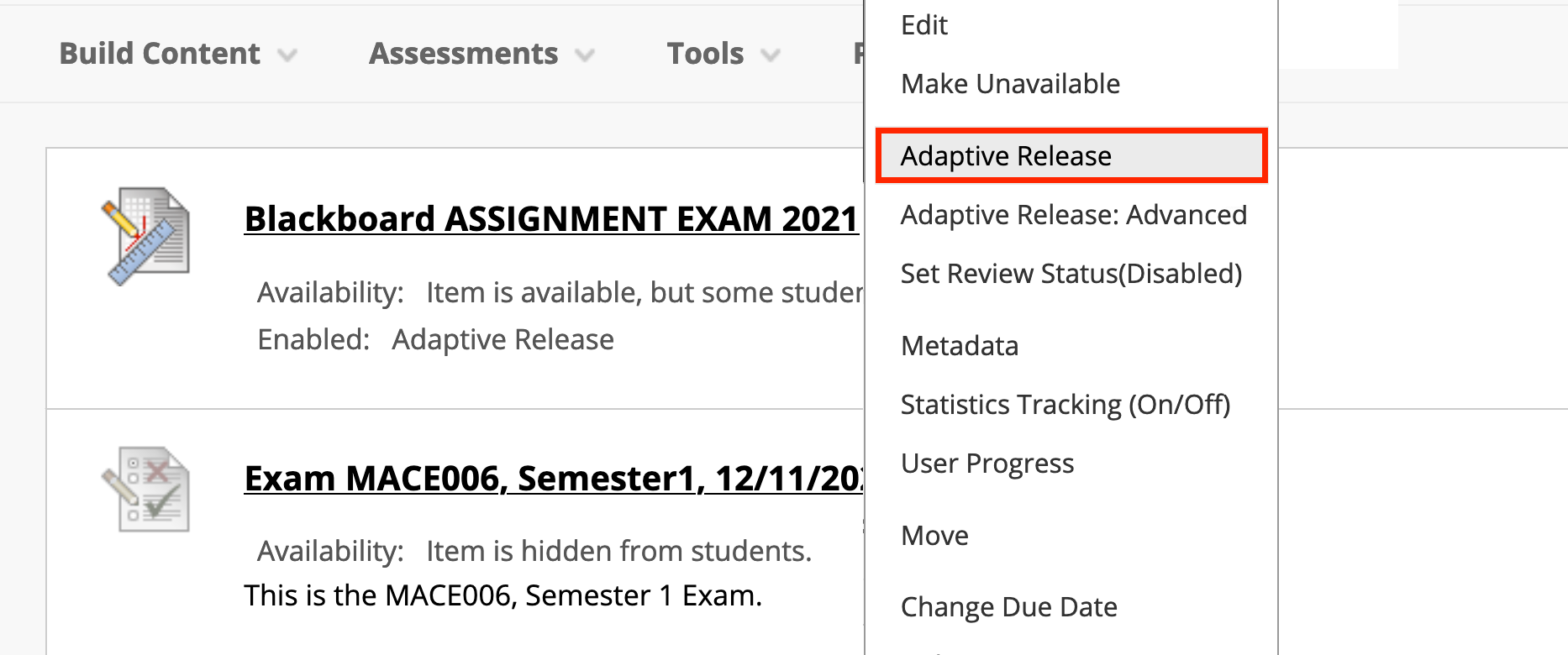1568x655 pixels.
Task: Open Adaptive Release: Advanced option
Action: pyautogui.click(x=1073, y=215)
